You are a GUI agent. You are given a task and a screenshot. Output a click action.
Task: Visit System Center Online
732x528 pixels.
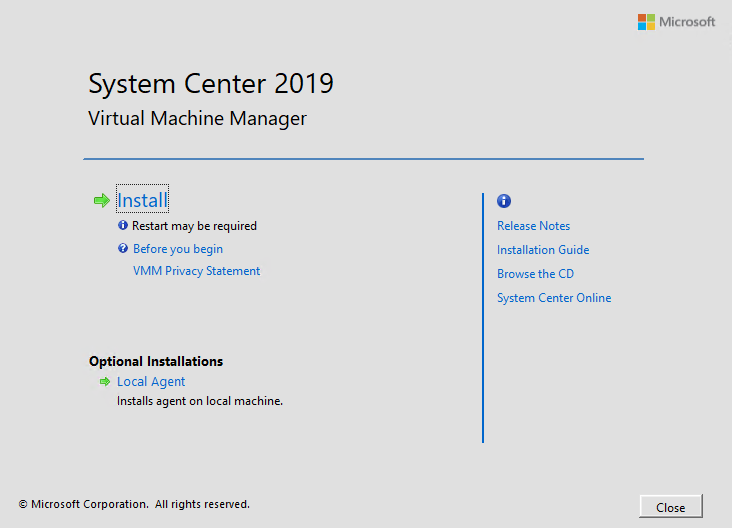tap(554, 298)
